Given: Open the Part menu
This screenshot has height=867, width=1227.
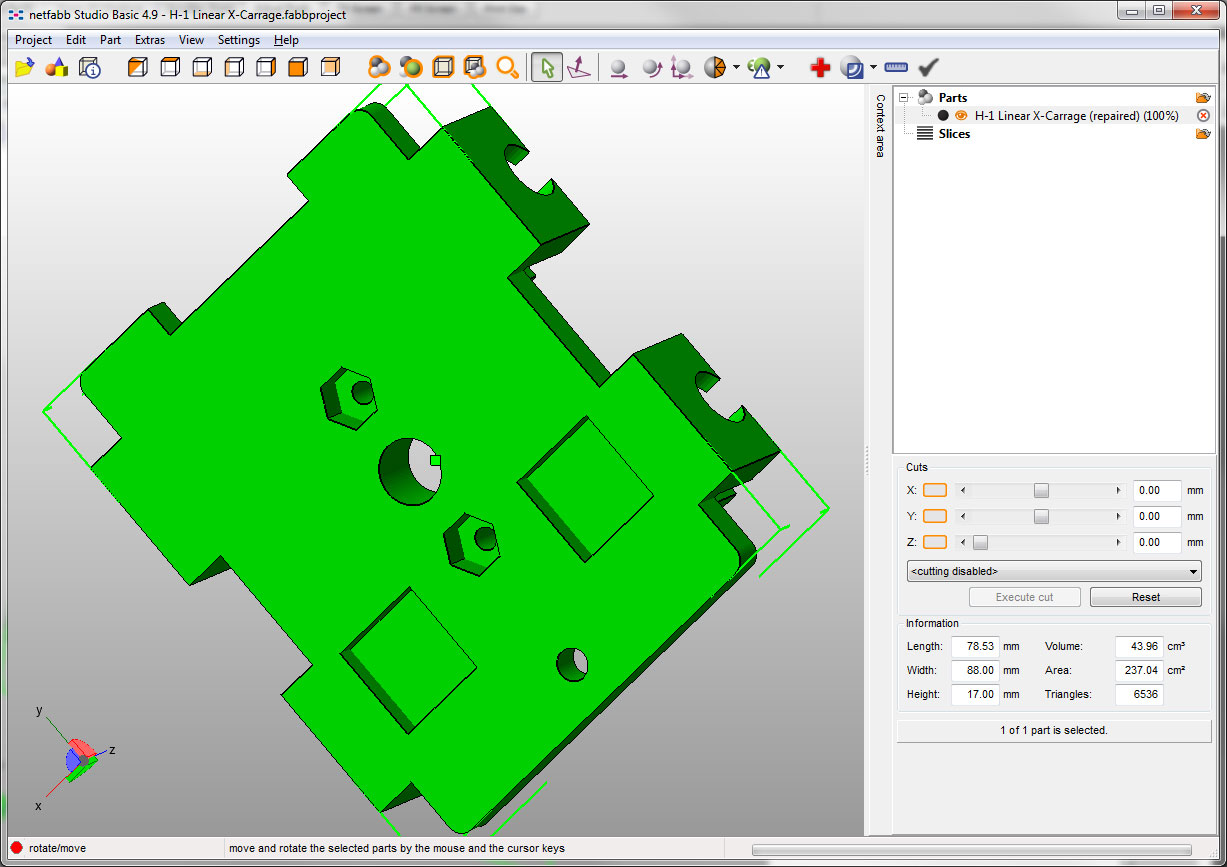Looking at the screenshot, I should (x=110, y=40).
